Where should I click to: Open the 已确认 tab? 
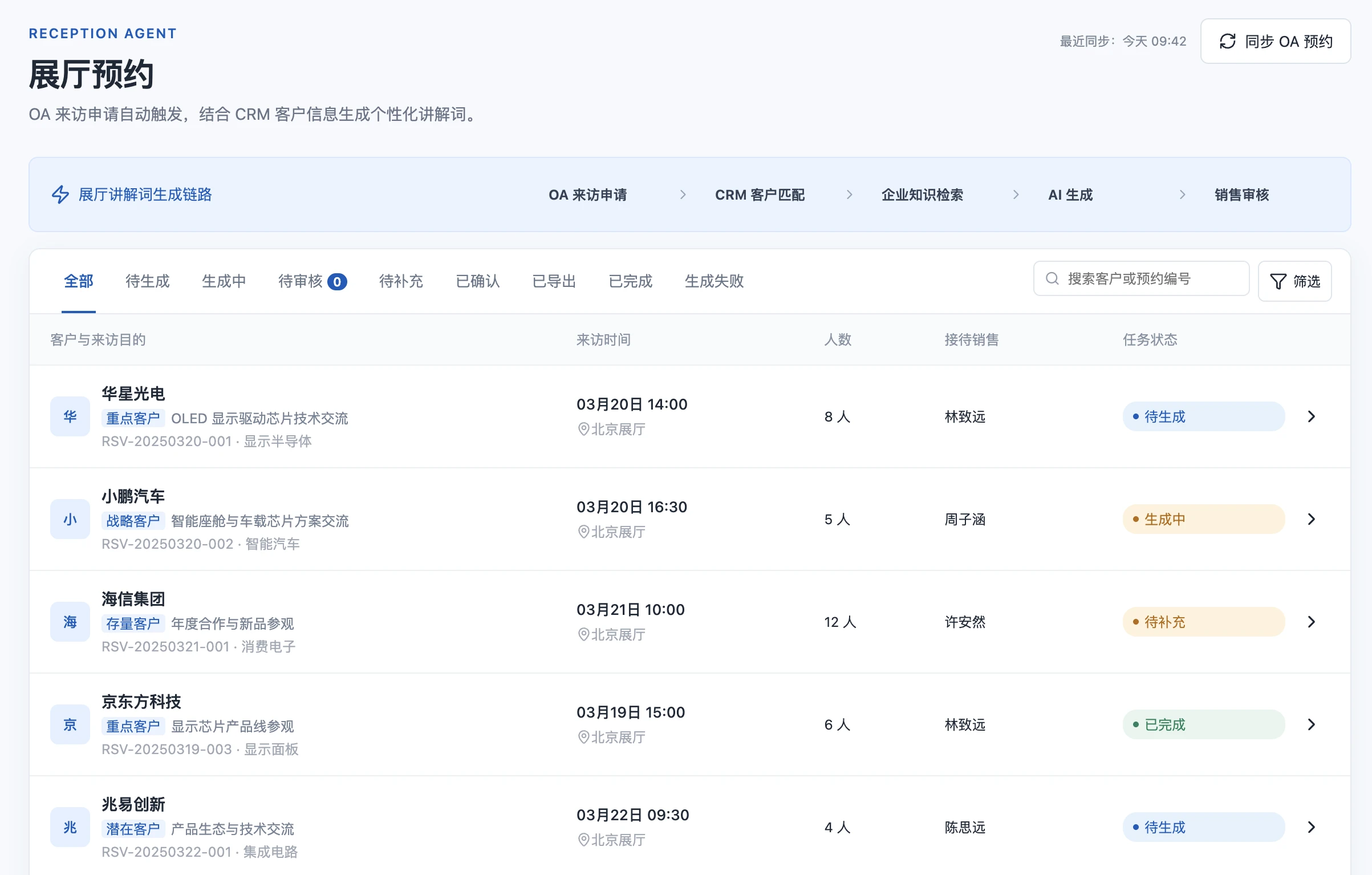coord(478,281)
